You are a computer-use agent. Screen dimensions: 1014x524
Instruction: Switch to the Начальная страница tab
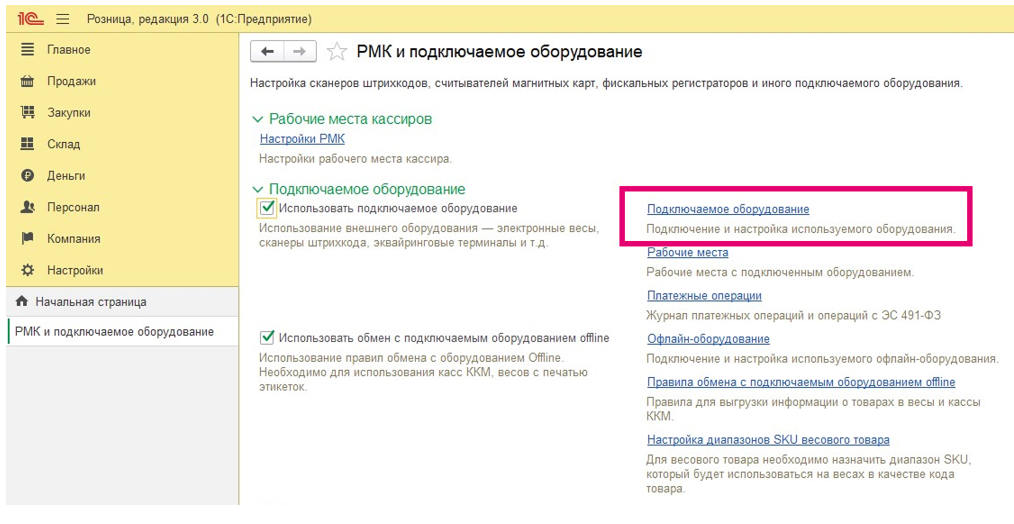tap(90, 301)
